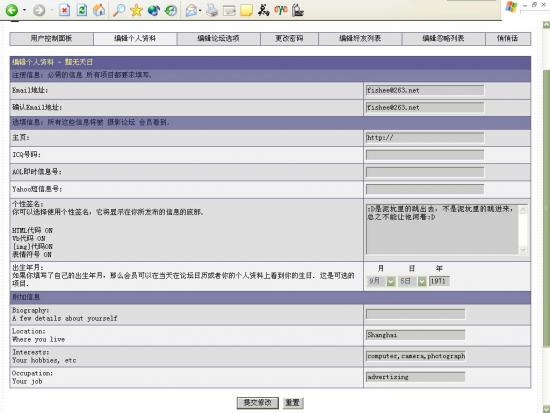Click the AOL即时信息号 input field

(x=425, y=172)
